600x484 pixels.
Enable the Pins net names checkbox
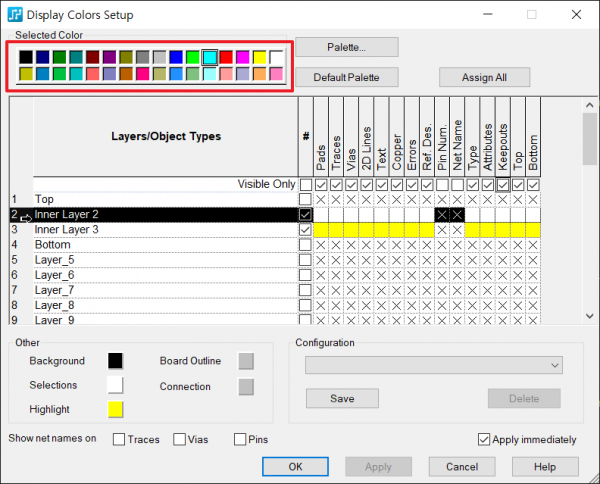[x=240, y=439]
